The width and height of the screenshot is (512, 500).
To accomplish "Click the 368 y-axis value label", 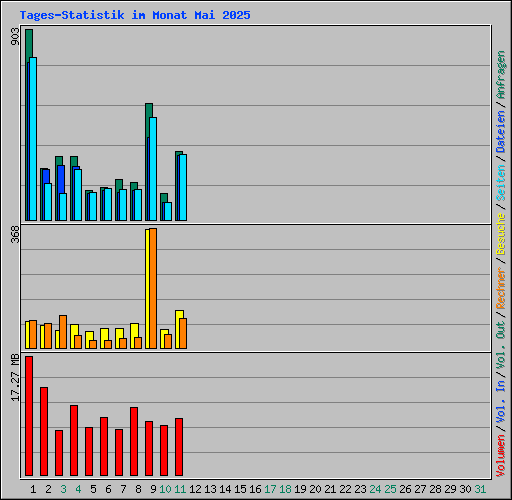I will tap(15, 234).
